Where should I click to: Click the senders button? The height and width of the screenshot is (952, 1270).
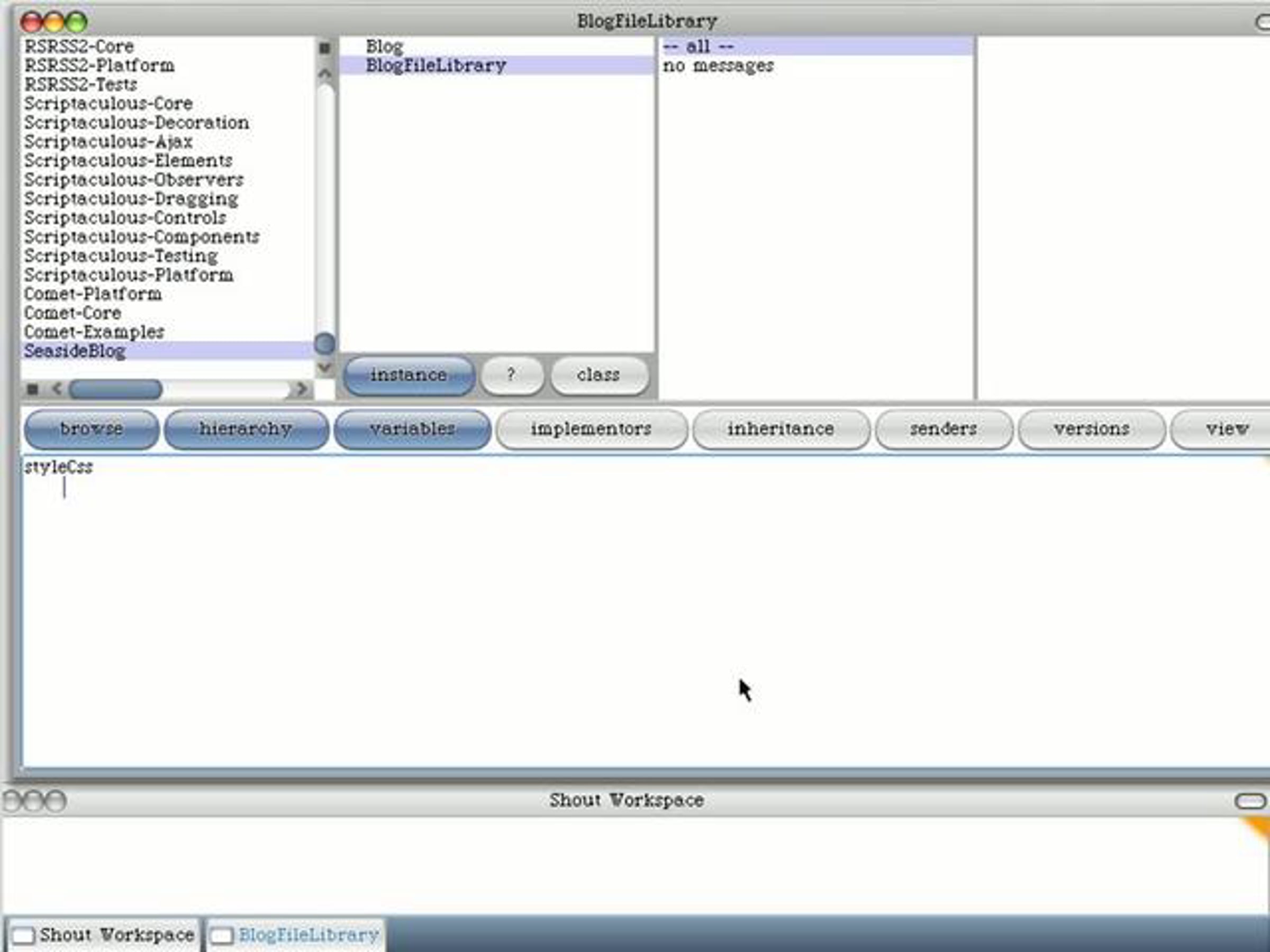coord(943,428)
